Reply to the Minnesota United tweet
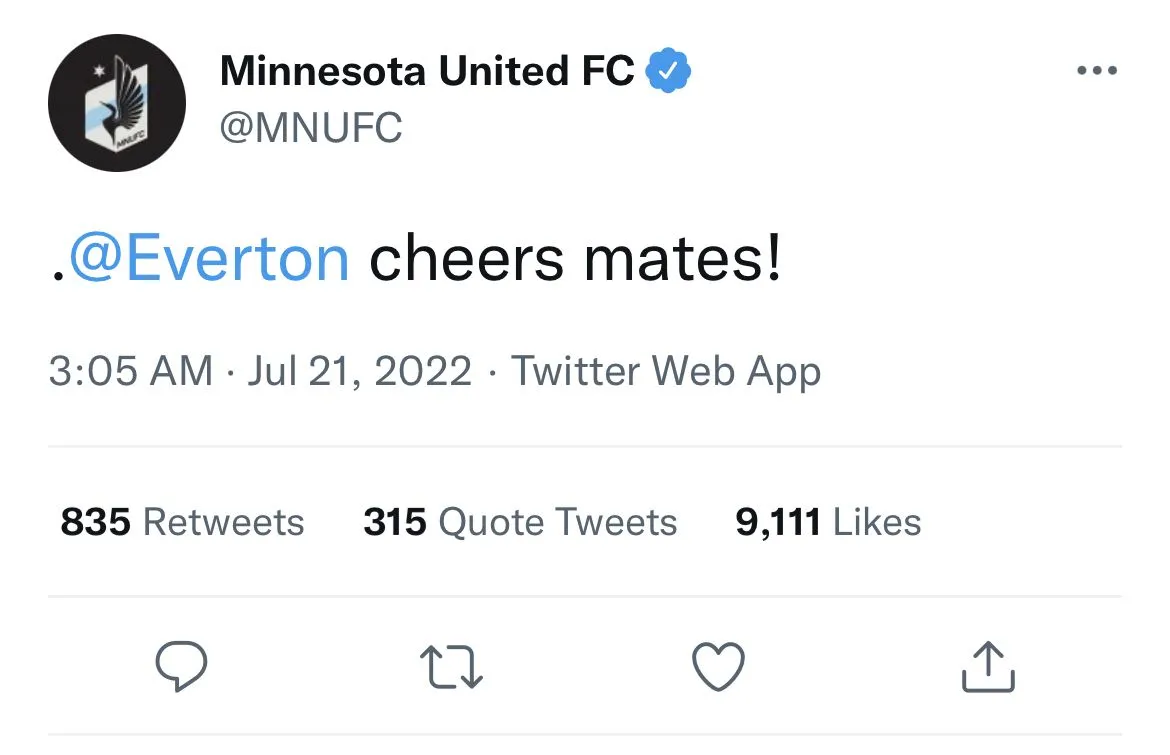The width and height of the screenshot is (1170, 755). pyautogui.click(x=181, y=666)
